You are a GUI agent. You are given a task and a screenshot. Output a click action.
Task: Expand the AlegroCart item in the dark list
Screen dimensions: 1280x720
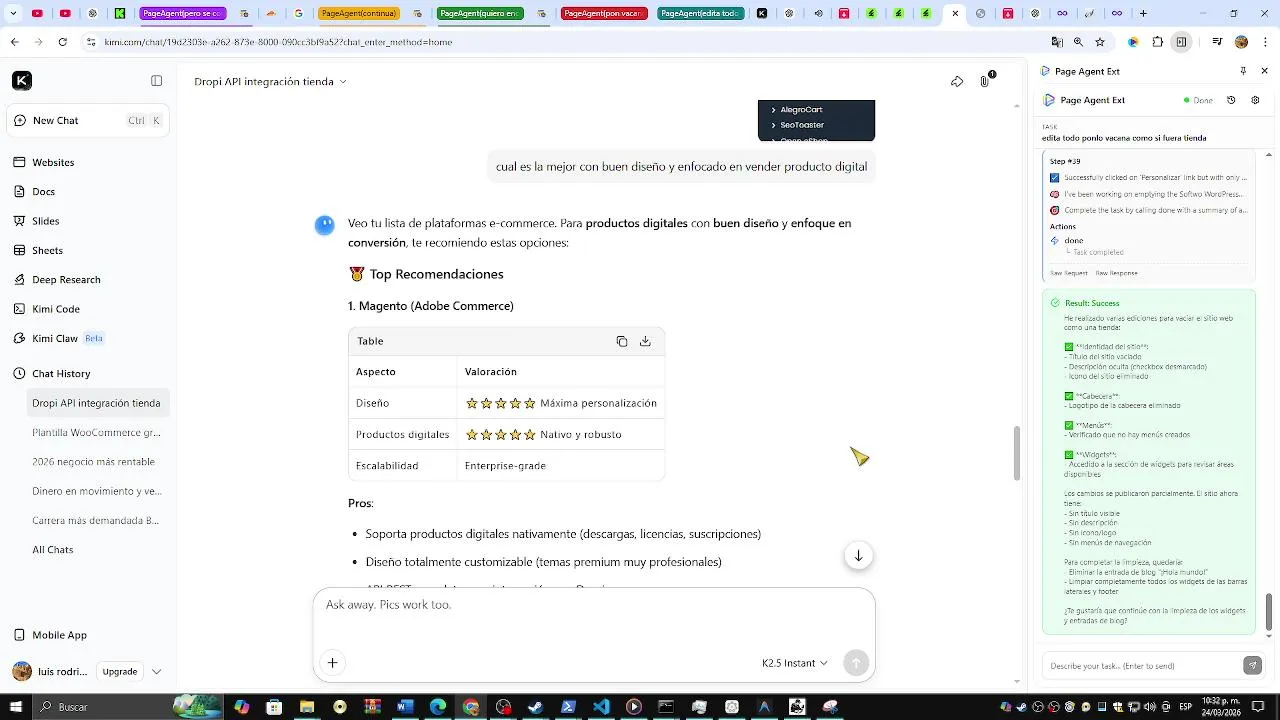click(x=773, y=110)
